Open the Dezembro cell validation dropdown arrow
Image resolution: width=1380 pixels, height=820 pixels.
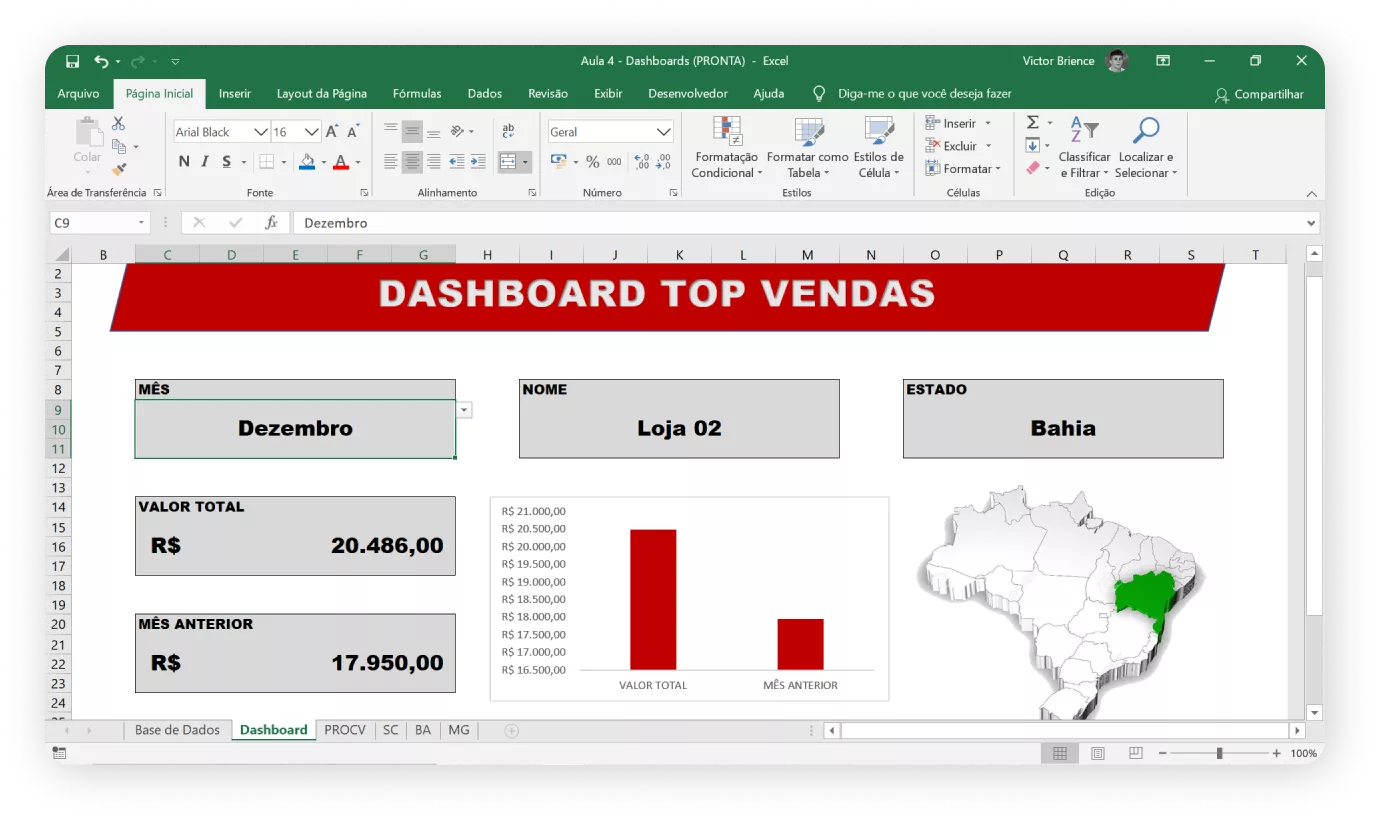coord(465,410)
